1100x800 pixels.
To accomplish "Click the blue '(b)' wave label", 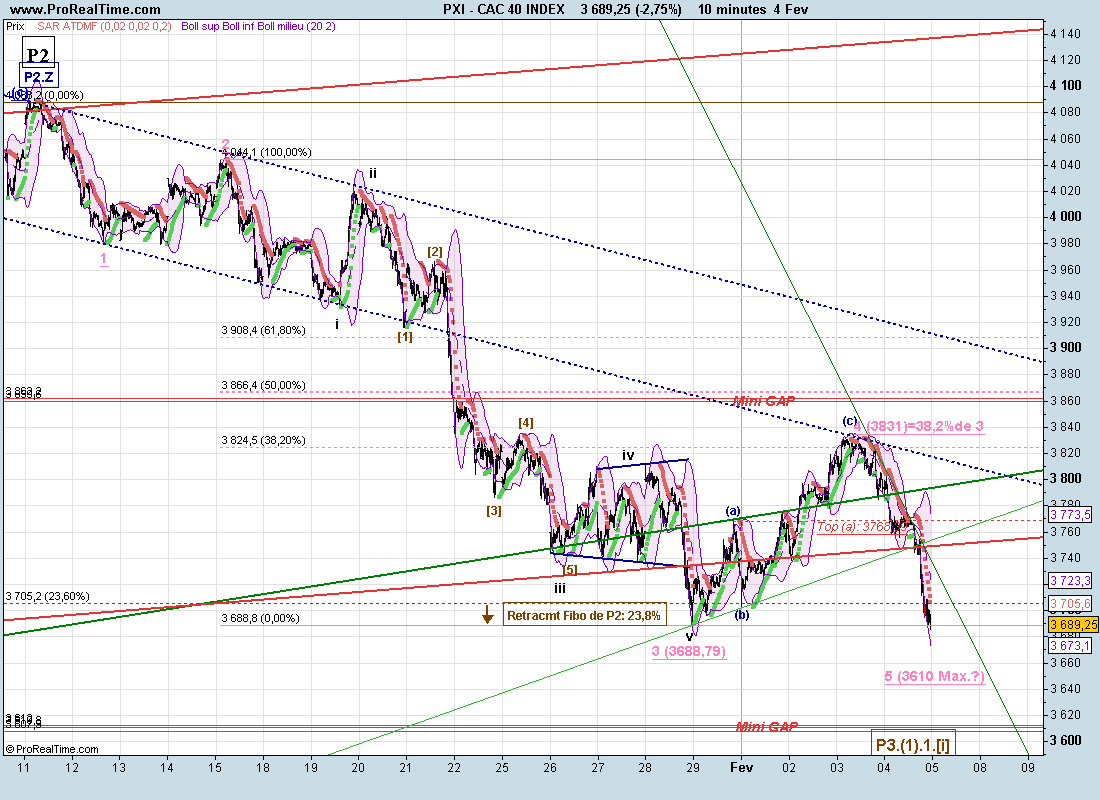I will tap(742, 615).
